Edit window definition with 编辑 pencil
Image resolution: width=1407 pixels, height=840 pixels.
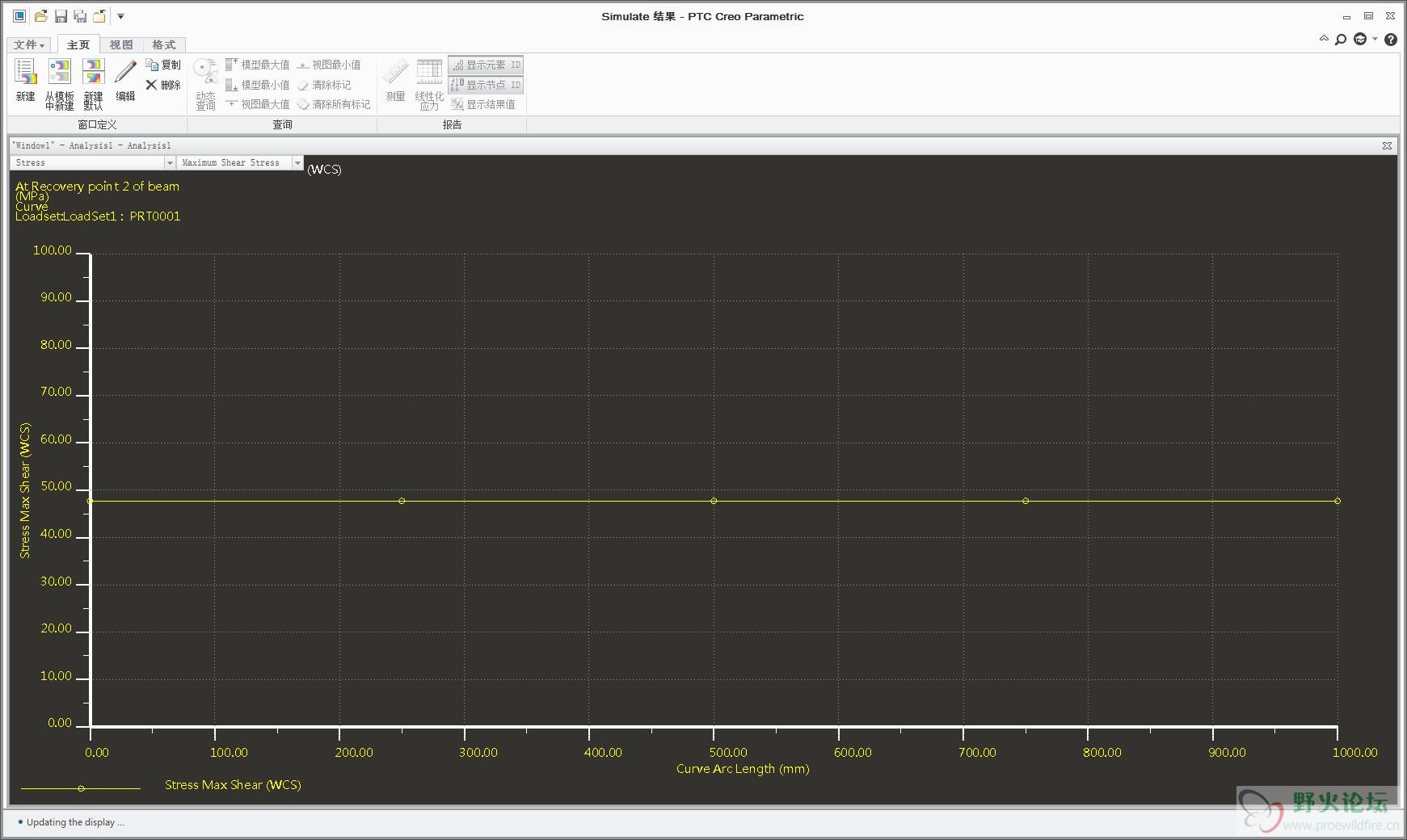(x=125, y=80)
